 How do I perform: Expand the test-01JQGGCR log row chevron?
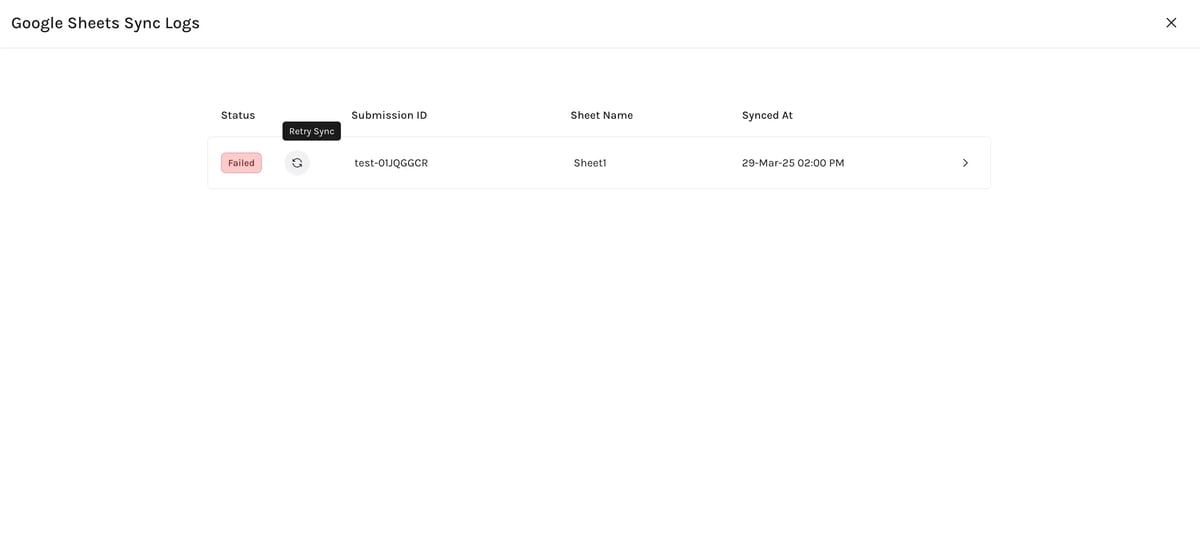tap(965, 163)
